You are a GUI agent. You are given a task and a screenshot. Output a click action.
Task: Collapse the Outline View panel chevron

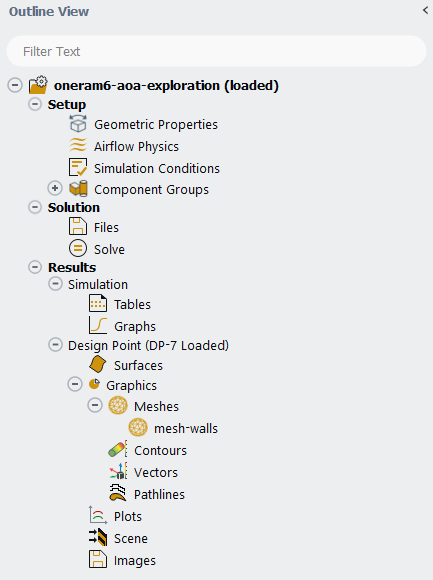click(x=426, y=10)
